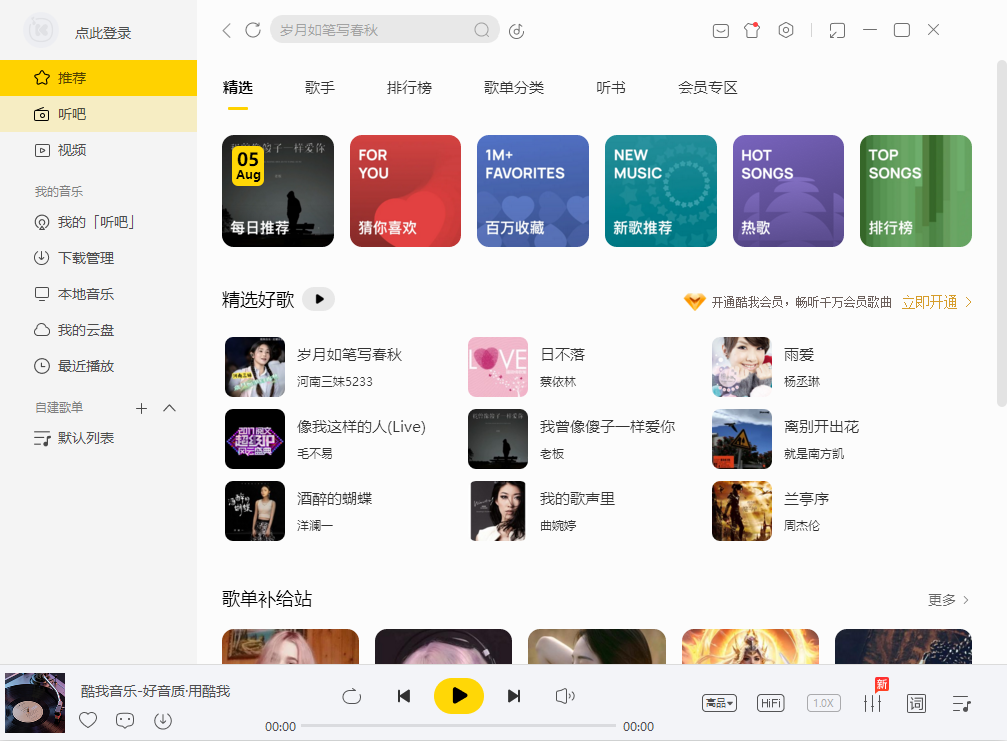Switch to 会员专区 tab
The image size is (1007, 741).
pos(708,87)
